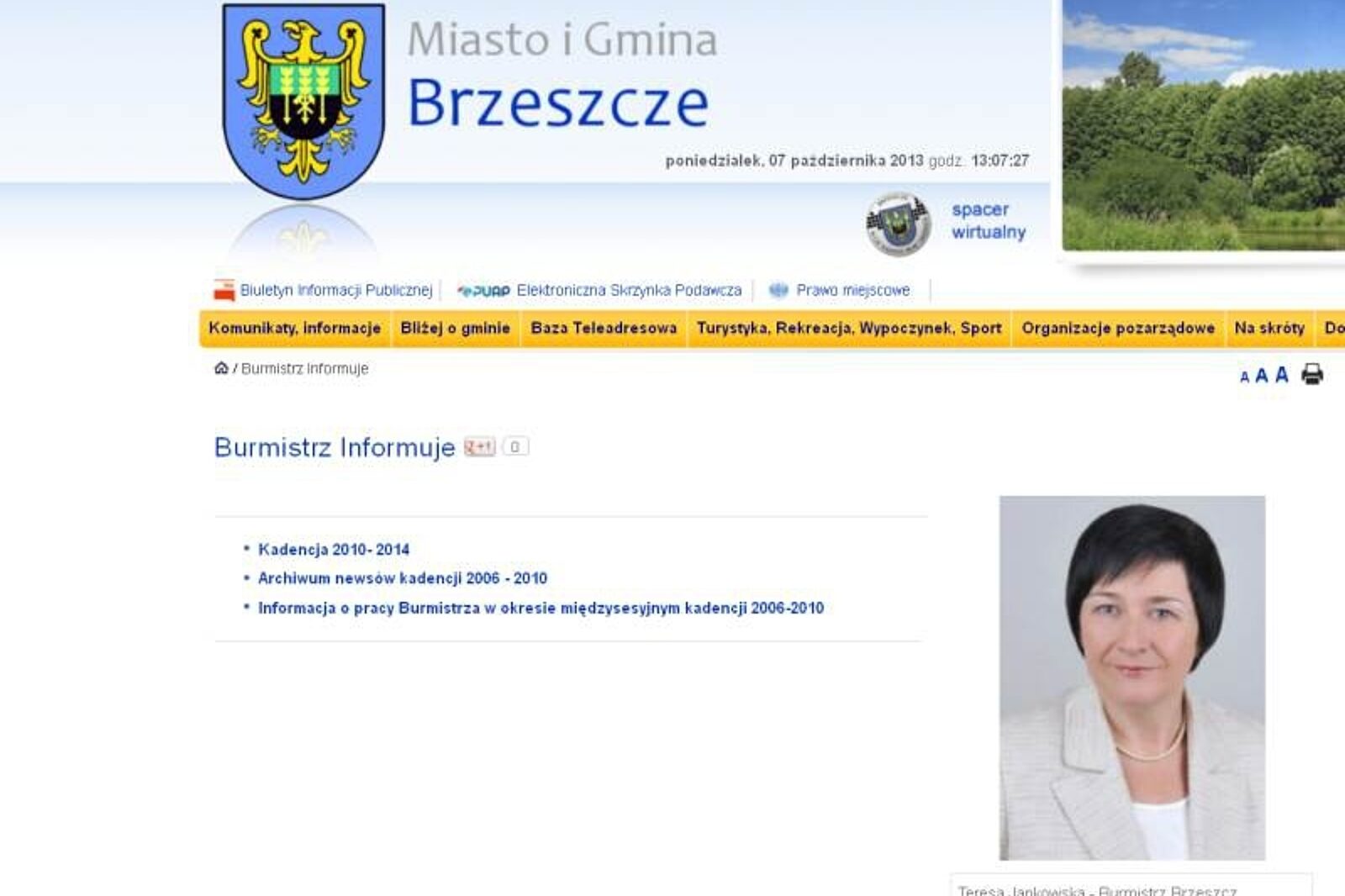
Task: Open the Kadencja 2010-2014 link
Action: [333, 550]
